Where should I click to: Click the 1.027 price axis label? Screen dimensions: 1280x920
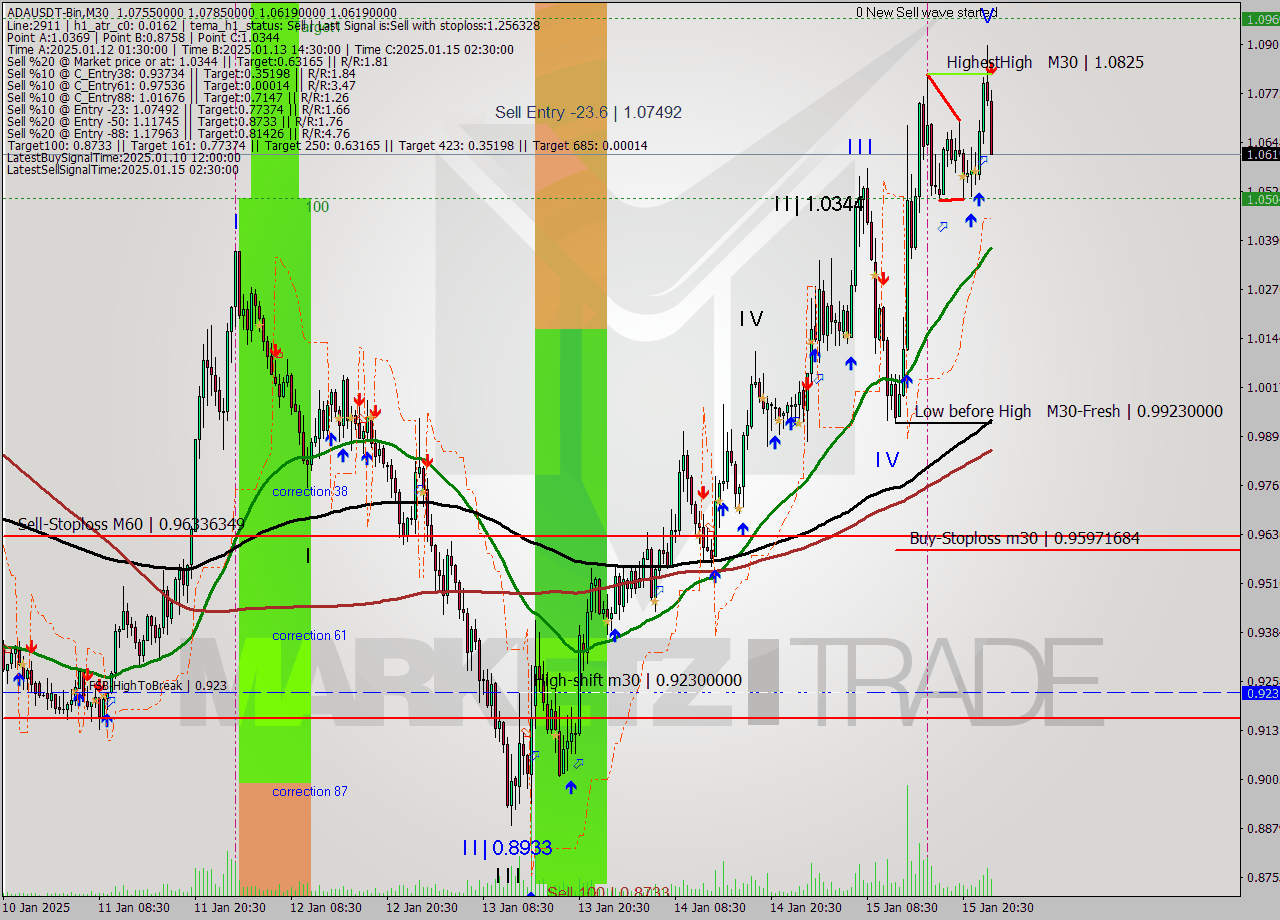[1261, 289]
